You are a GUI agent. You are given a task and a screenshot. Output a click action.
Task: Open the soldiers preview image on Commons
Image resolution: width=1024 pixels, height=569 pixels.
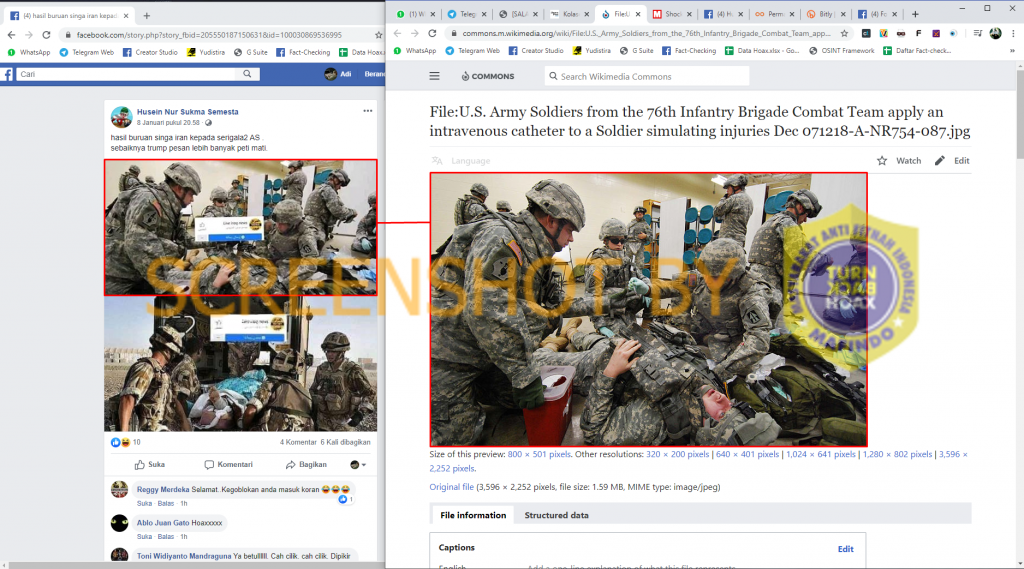(x=648, y=310)
